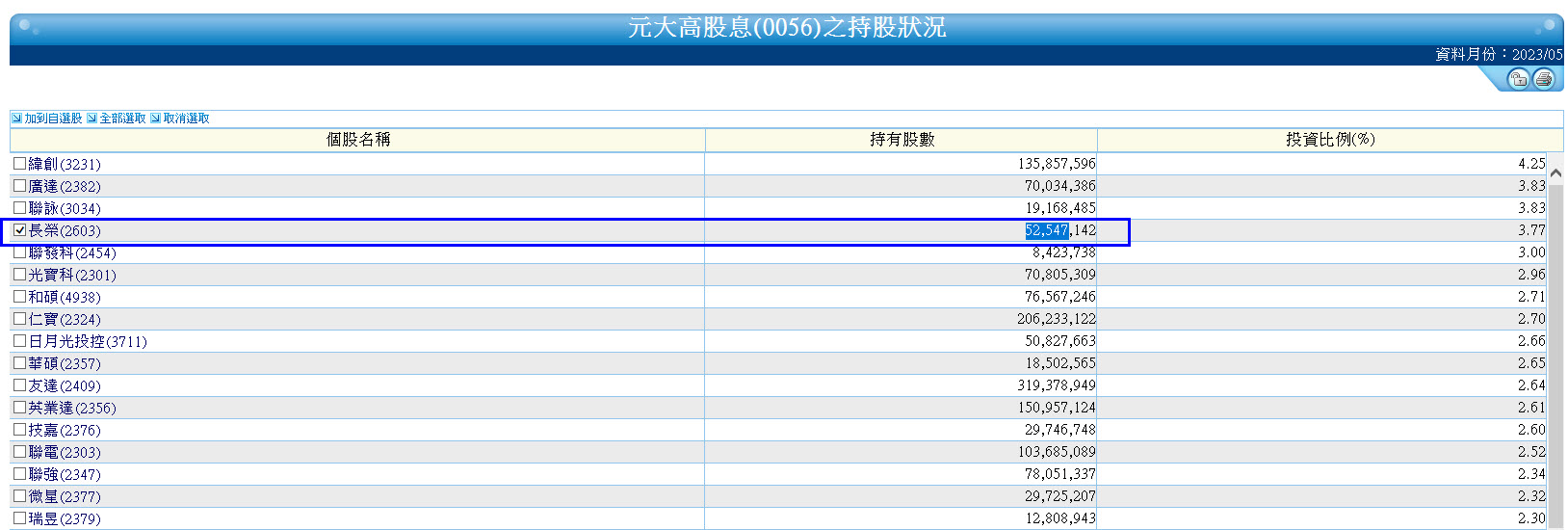Uncheck the 長榮(2603) checkbox
Image resolution: width=1568 pixels, height=530 pixels.
tap(19, 230)
